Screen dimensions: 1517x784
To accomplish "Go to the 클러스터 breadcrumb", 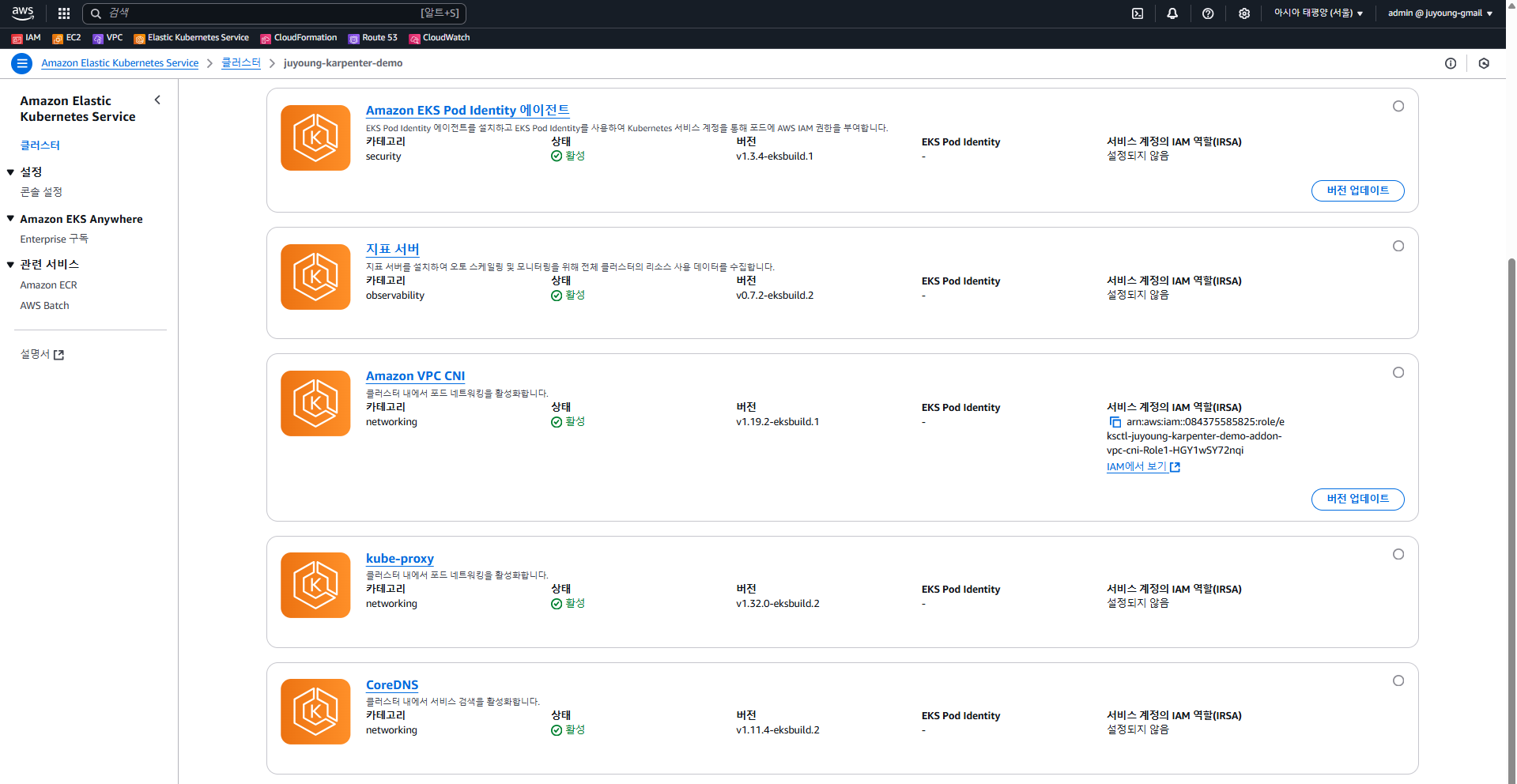I will coord(241,63).
